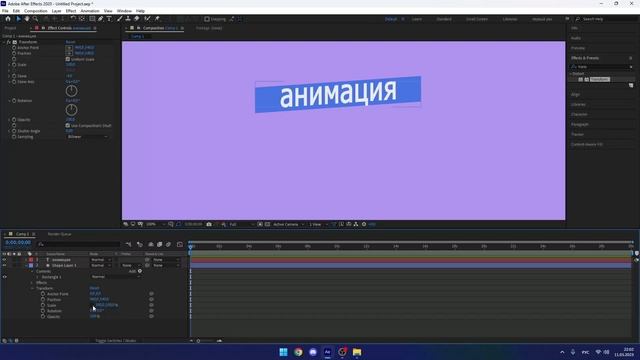The height and width of the screenshot is (360, 640).
Task: Click Reset for timeline Transform group
Action: pos(94,288)
